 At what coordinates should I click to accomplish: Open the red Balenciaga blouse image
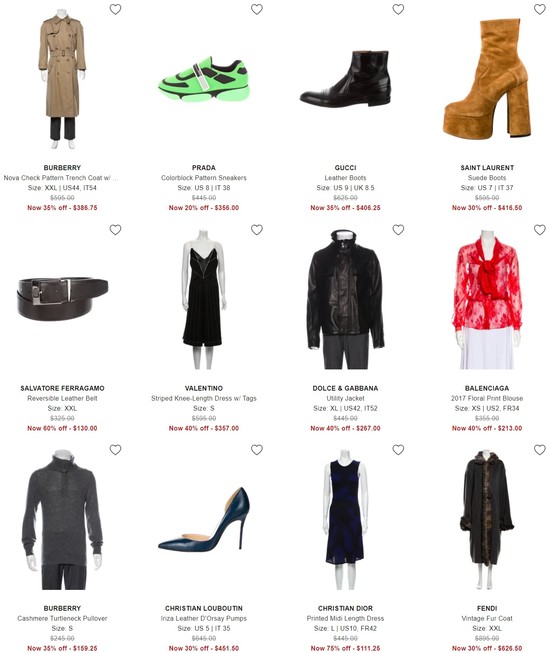487,299
